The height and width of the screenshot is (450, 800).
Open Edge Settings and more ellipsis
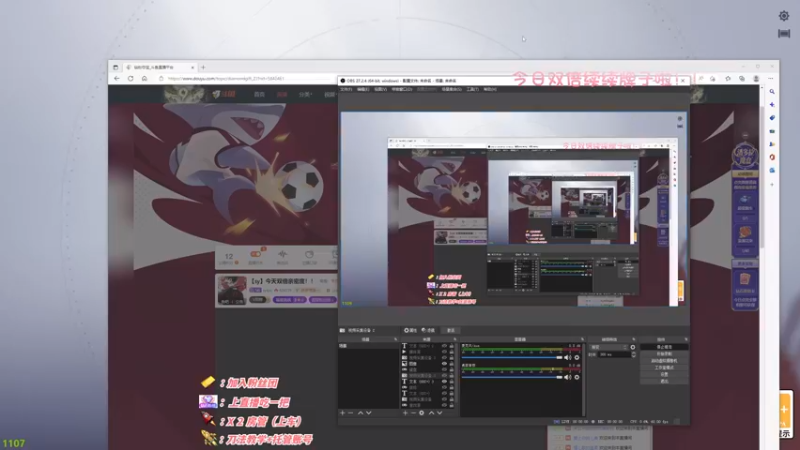coord(770,79)
